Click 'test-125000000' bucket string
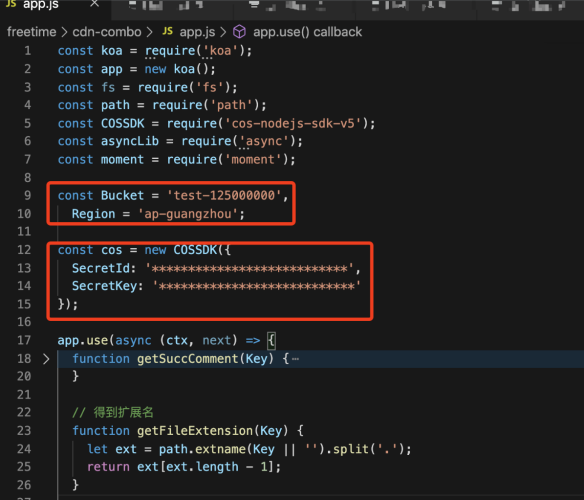 click(224, 195)
